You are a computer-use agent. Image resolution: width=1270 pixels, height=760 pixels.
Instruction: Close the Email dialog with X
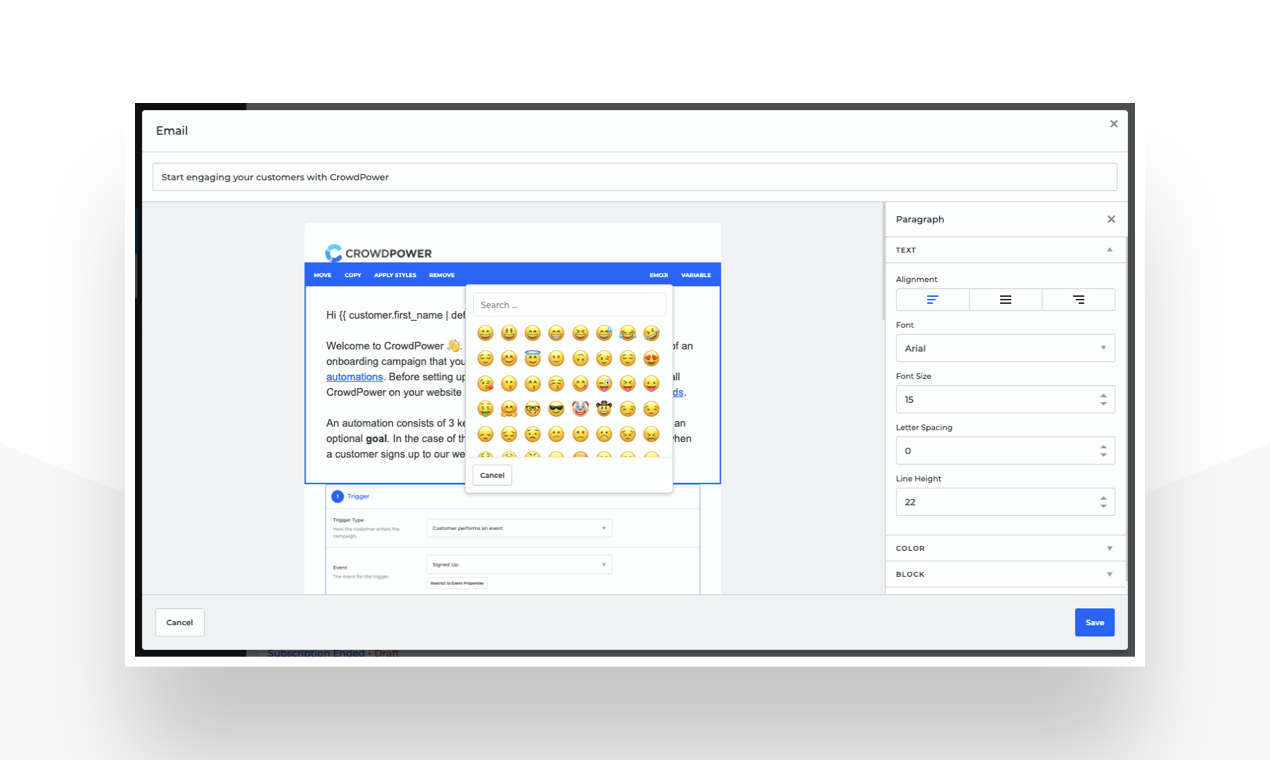click(x=1114, y=124)
